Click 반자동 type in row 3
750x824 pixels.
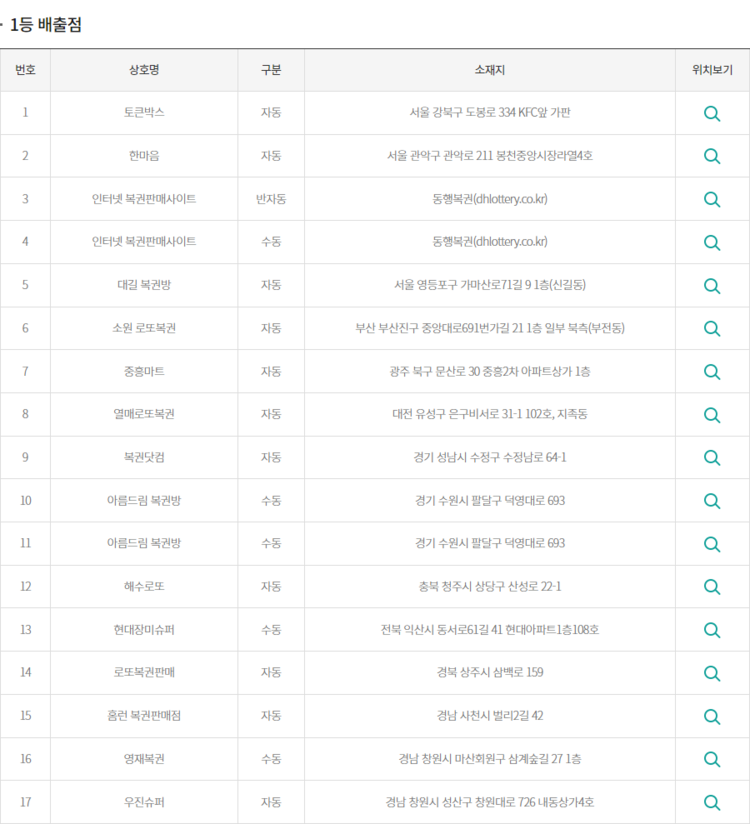pyautogui.click(x=271, y=199)
